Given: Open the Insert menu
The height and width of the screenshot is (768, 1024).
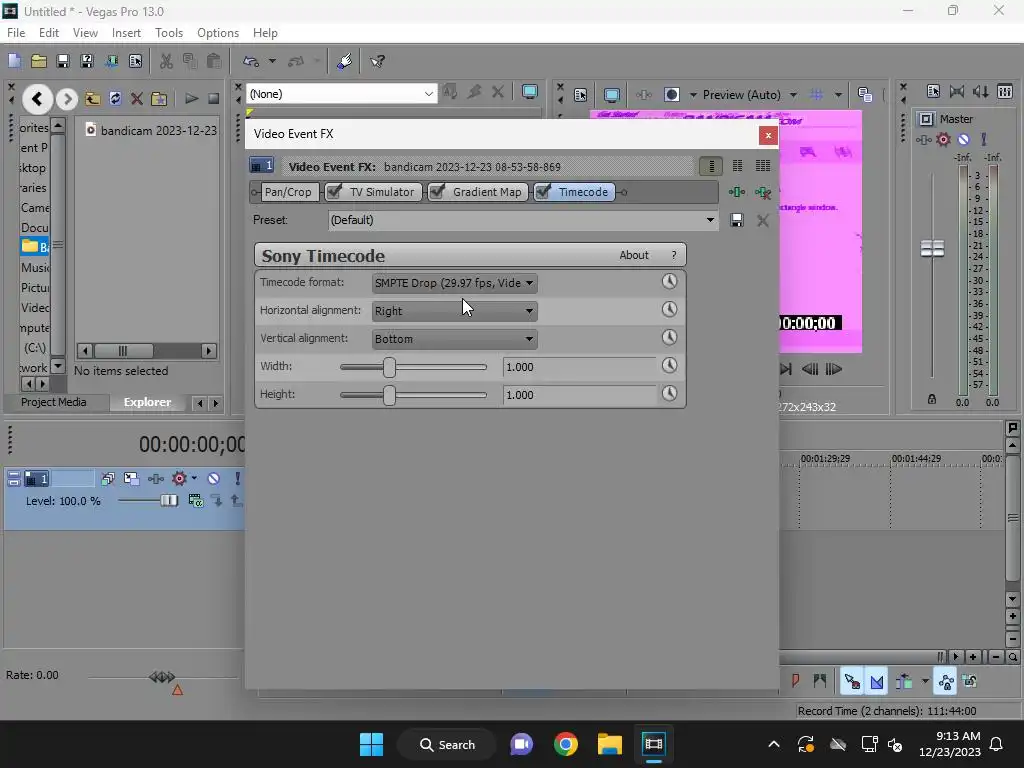Looking at the screenshot, I should tap(126, 33).
